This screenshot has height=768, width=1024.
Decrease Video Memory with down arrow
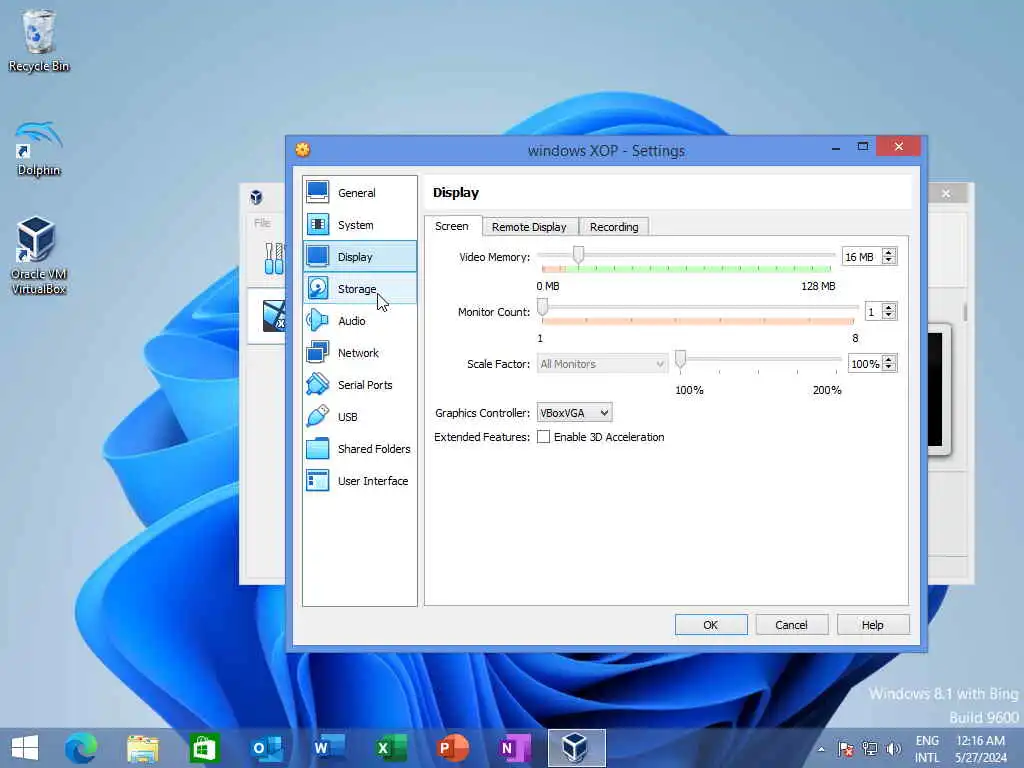tap(888, 261)
